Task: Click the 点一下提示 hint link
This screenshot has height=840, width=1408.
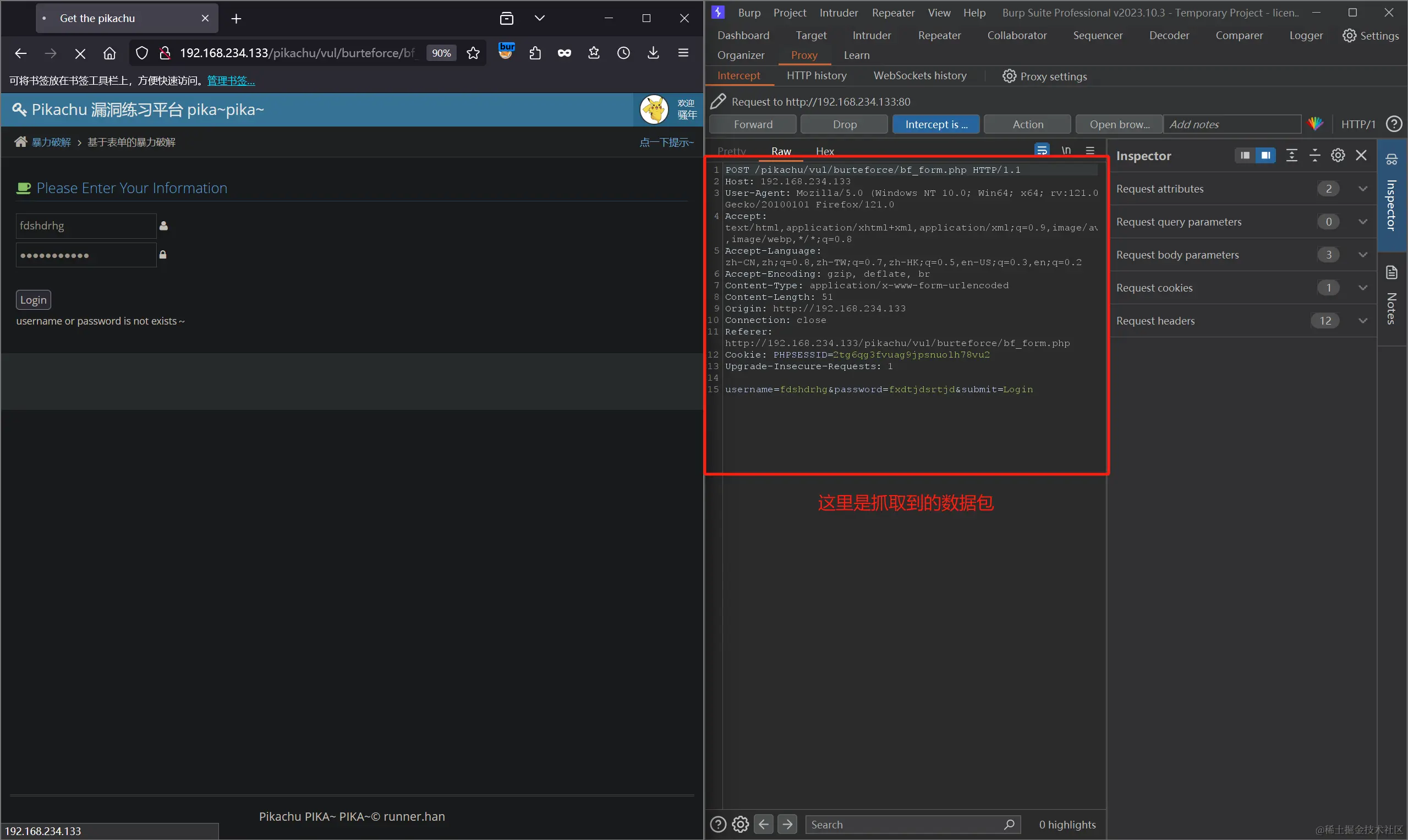Action: 666,142
